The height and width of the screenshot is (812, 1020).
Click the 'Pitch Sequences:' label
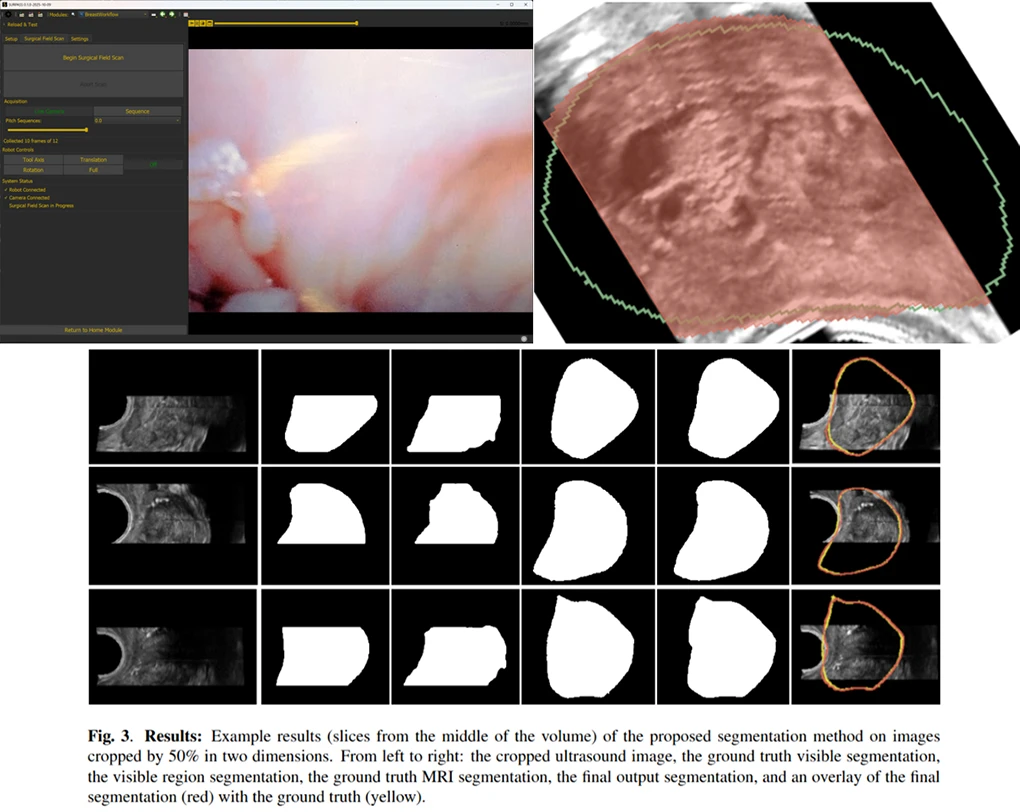click(x=23, y=120)
